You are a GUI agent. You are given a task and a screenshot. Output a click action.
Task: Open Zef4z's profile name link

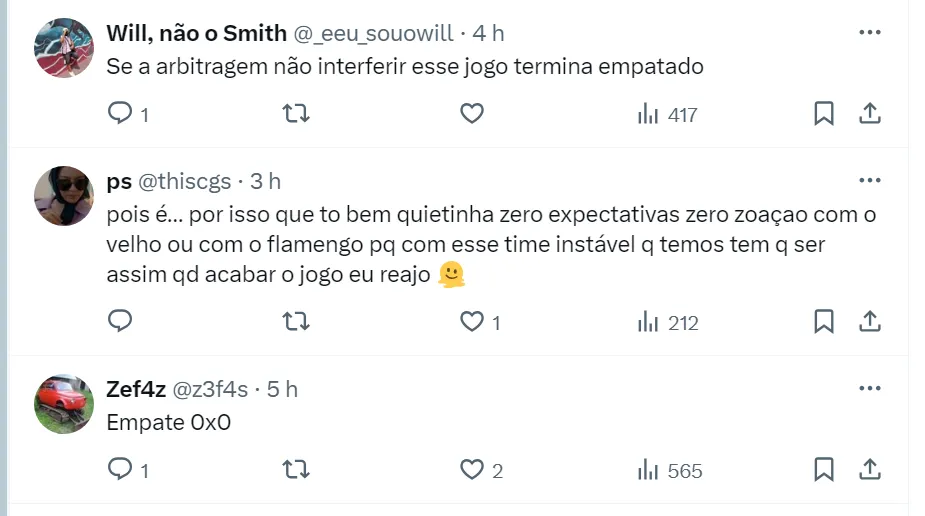coord(136,389)
